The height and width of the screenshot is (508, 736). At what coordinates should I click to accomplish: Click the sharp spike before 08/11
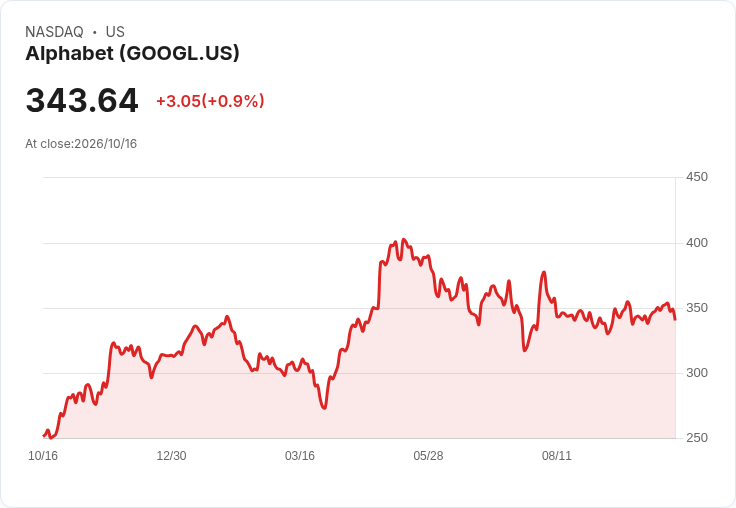[544, 272]
